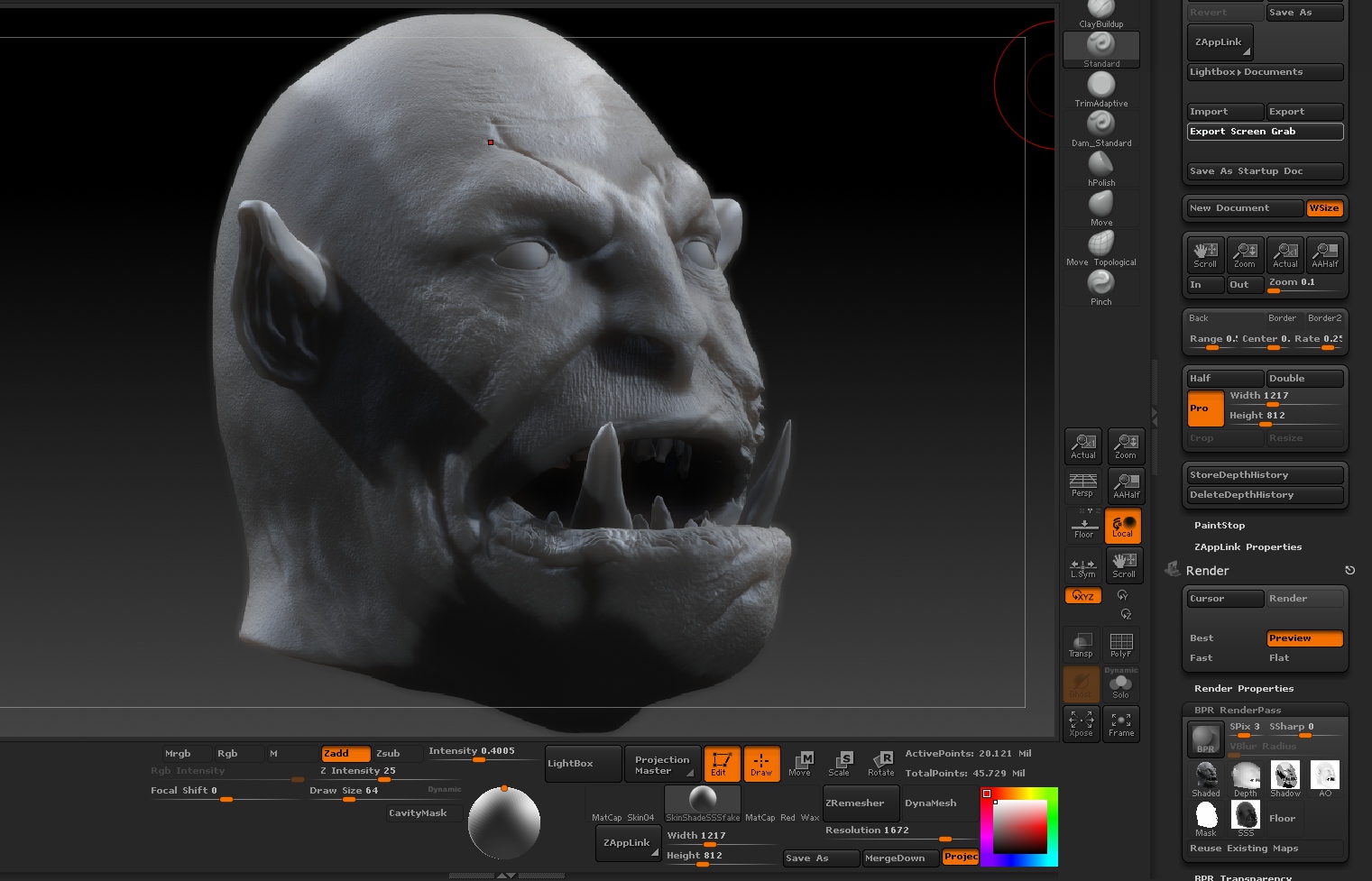1372x881 pixels.
Task: Click the Zoom icon in Document panel
Action: (x=1245, y=253)
